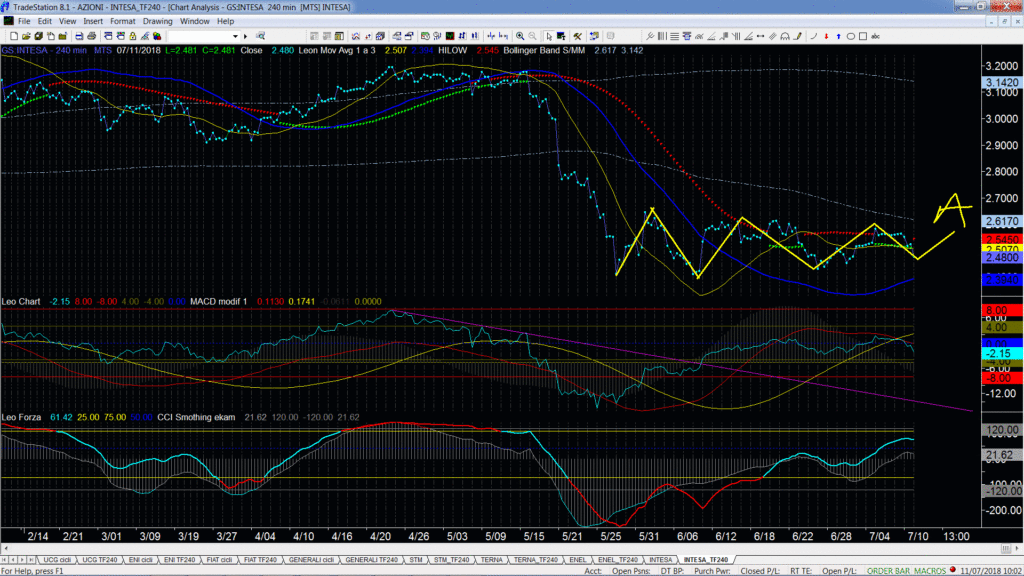The image size is (1024, 576).
Task: Open the Help menu
Action: pyautogui.click(x=225, y=21)
